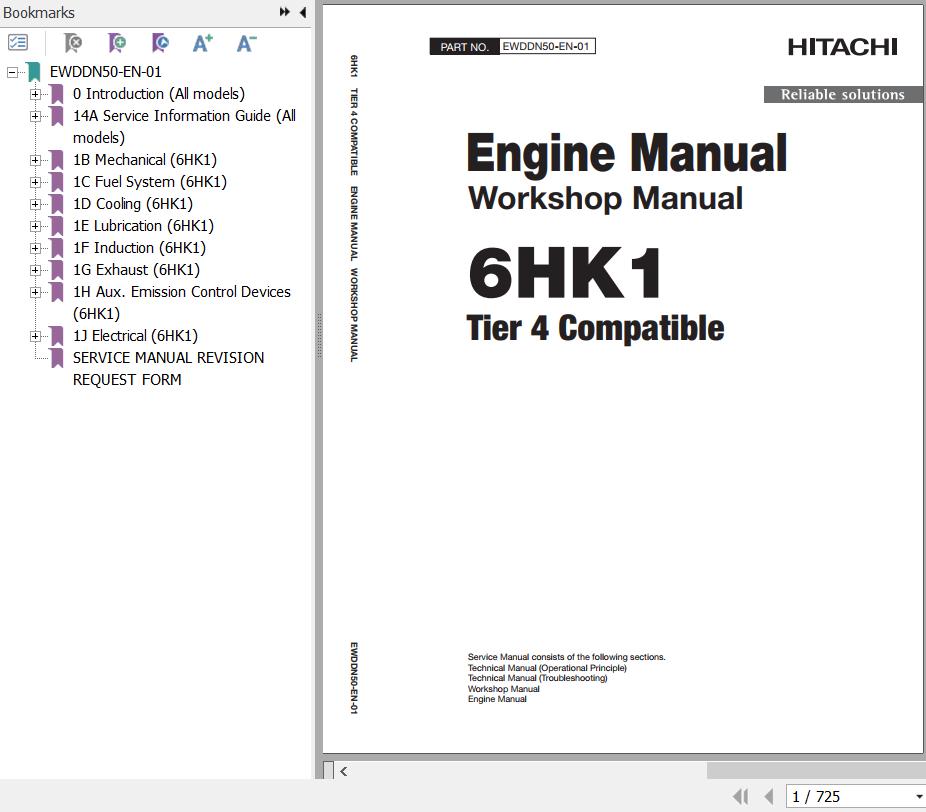Viewport: 926px width, 812px height.
Task: Open 0 Introduction (All models) bookmark
Action: tap(159, 94)
